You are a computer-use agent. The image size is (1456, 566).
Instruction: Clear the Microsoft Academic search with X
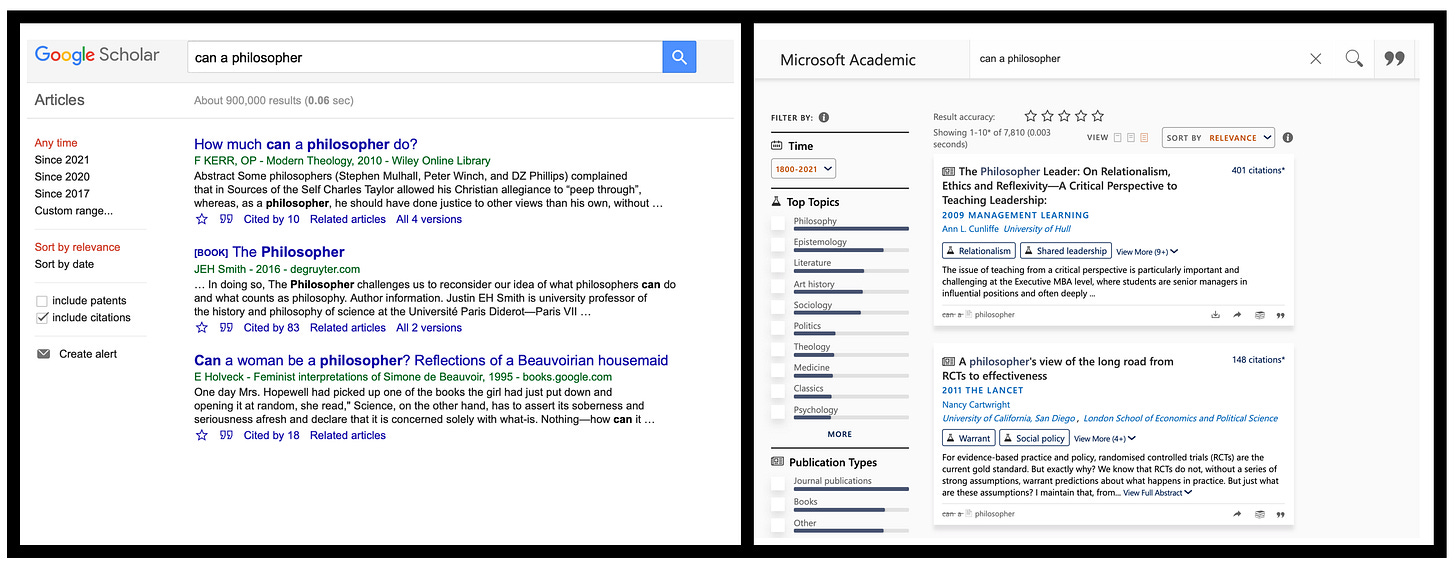pyautogui.click(x=1315, y=59)
